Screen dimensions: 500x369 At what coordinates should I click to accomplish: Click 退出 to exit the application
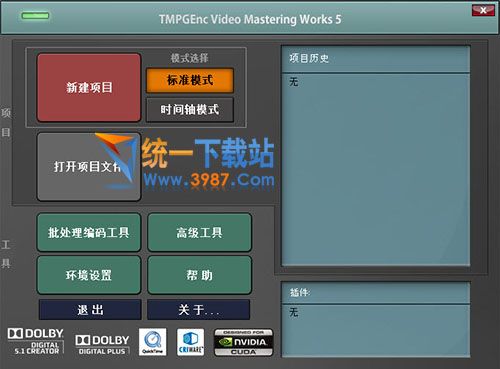90,310
